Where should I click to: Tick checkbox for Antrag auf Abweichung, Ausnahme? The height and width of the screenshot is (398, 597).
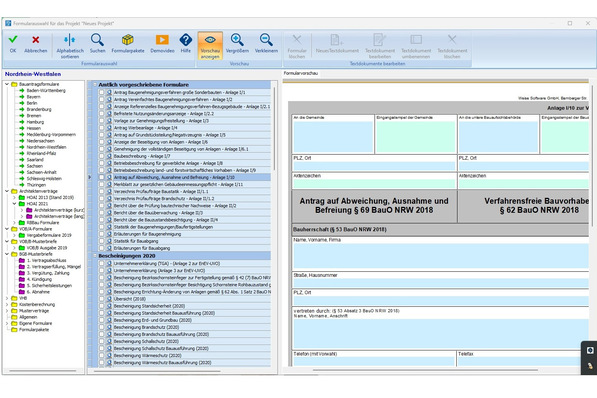(102, 177)
